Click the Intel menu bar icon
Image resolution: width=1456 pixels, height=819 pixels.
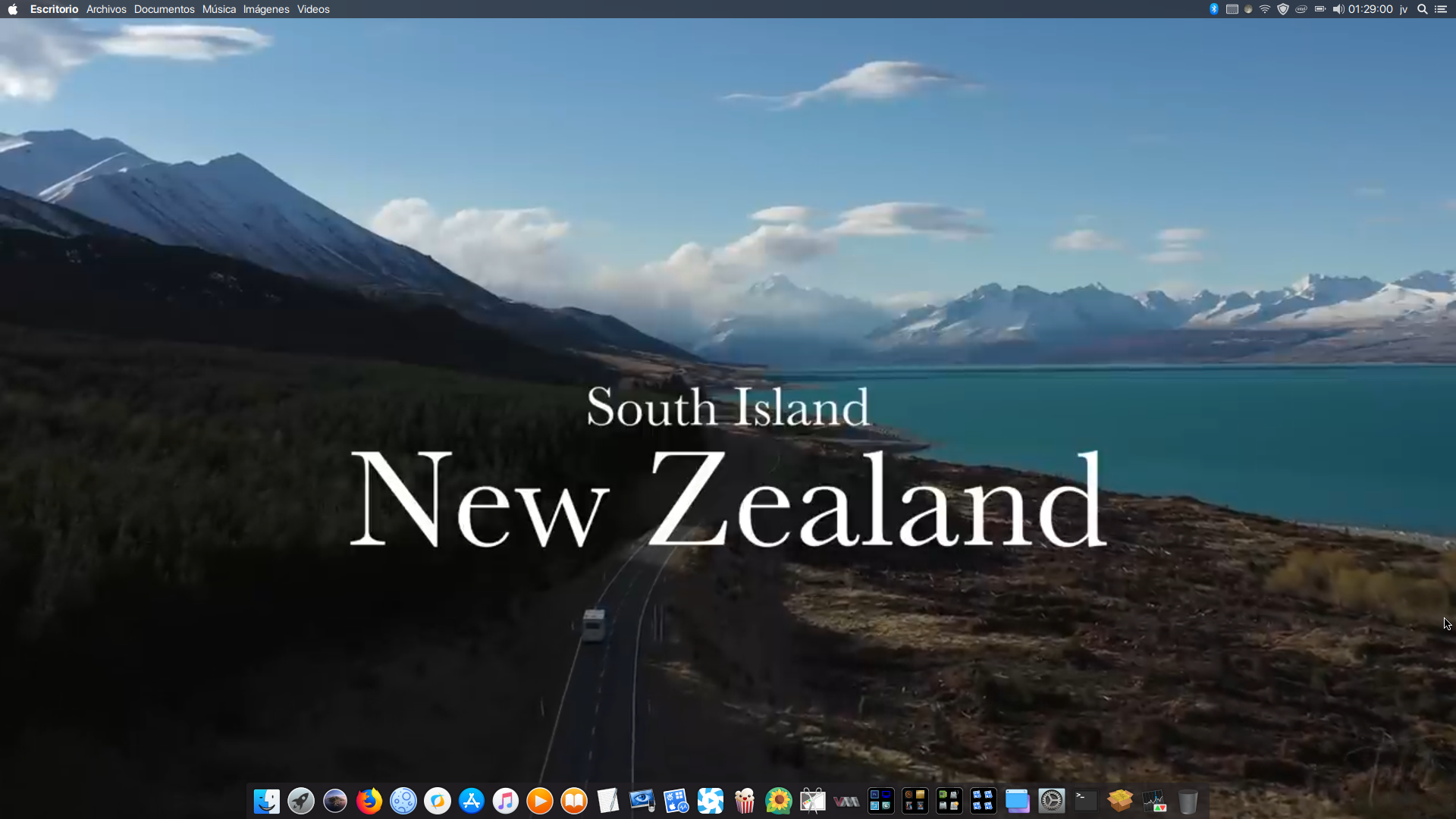(1301, 9)
